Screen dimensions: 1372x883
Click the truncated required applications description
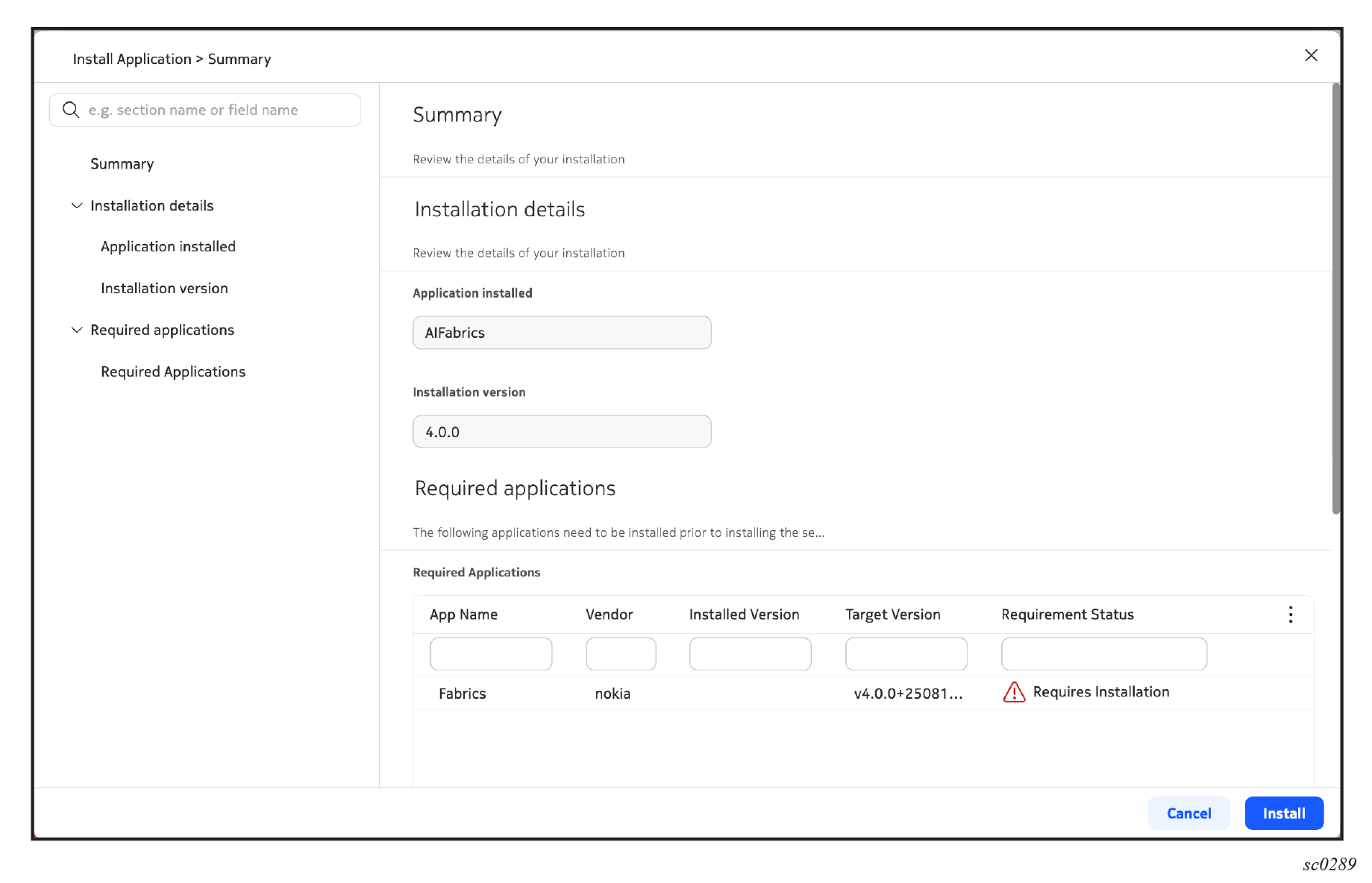pos(618,532)
